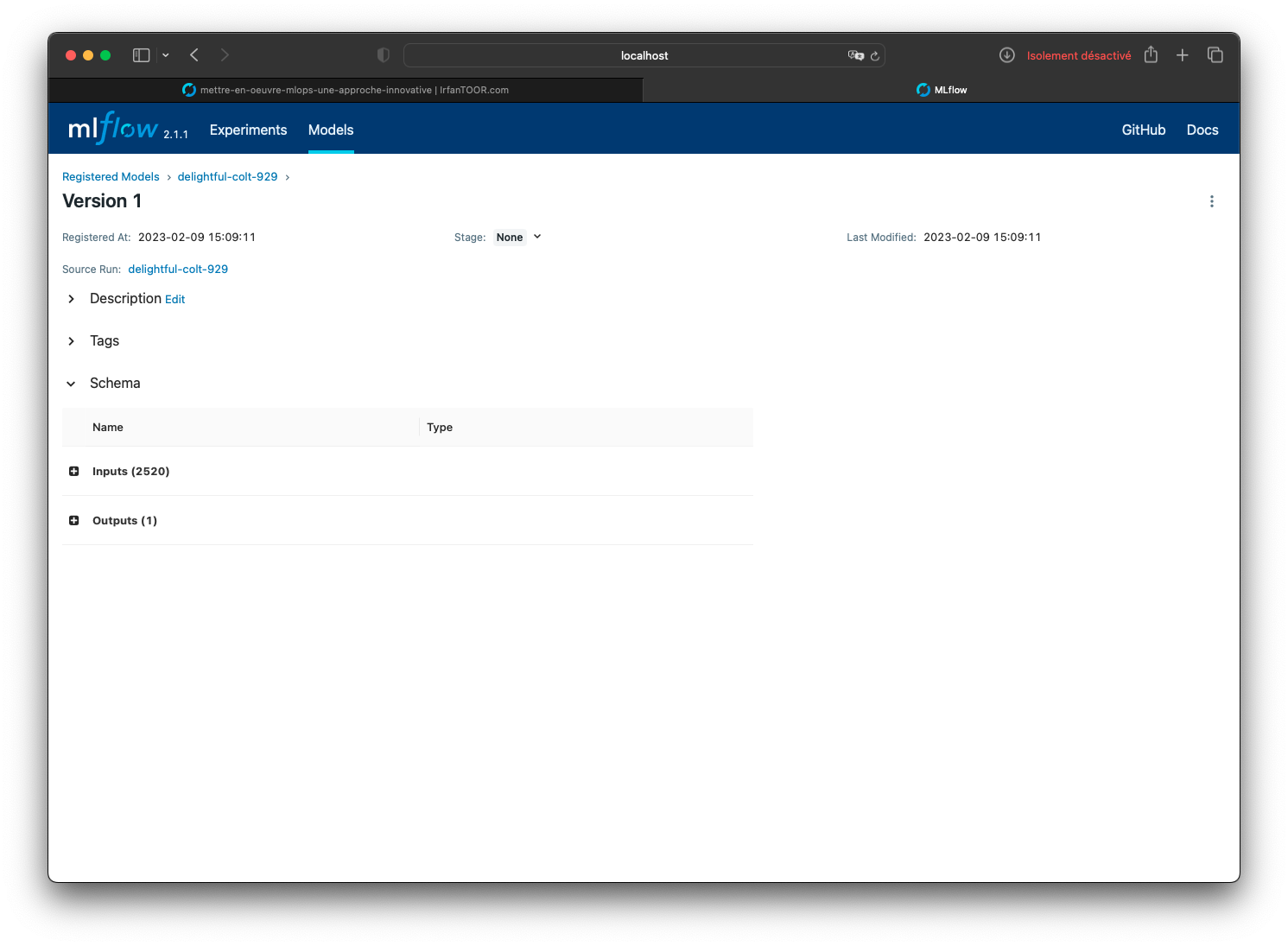Click the green full-screen window button
Image resolution: width=1288 pixels, height=946 pixels.
tap(105, 55)
